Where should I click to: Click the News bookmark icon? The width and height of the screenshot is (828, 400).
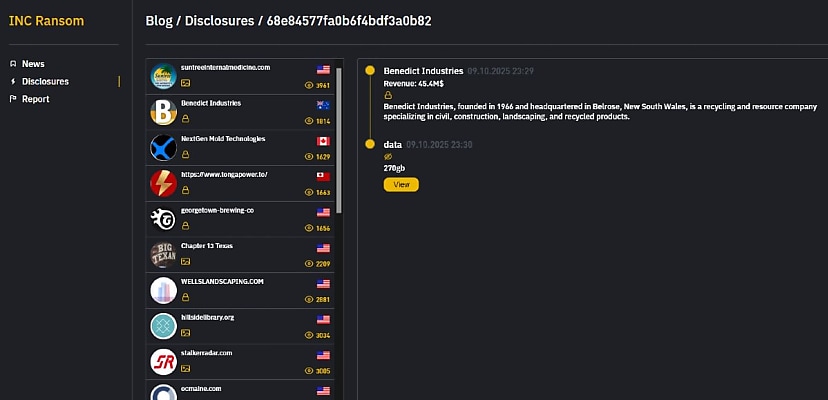point(13,64)
